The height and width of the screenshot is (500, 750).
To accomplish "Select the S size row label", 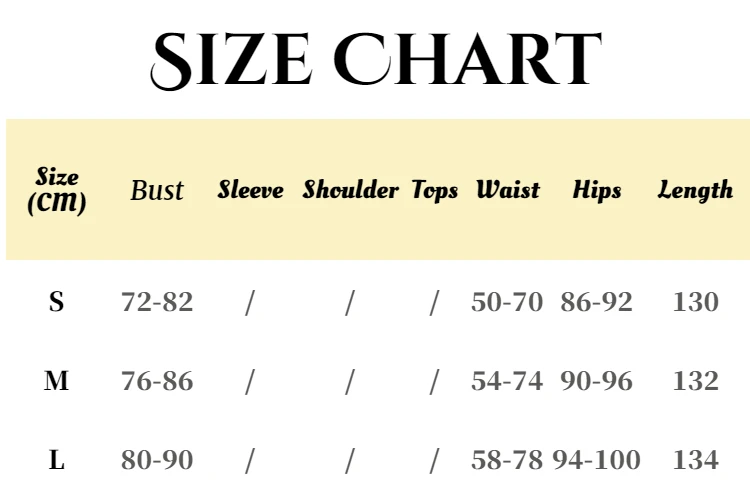I will [x=56, y=302].
